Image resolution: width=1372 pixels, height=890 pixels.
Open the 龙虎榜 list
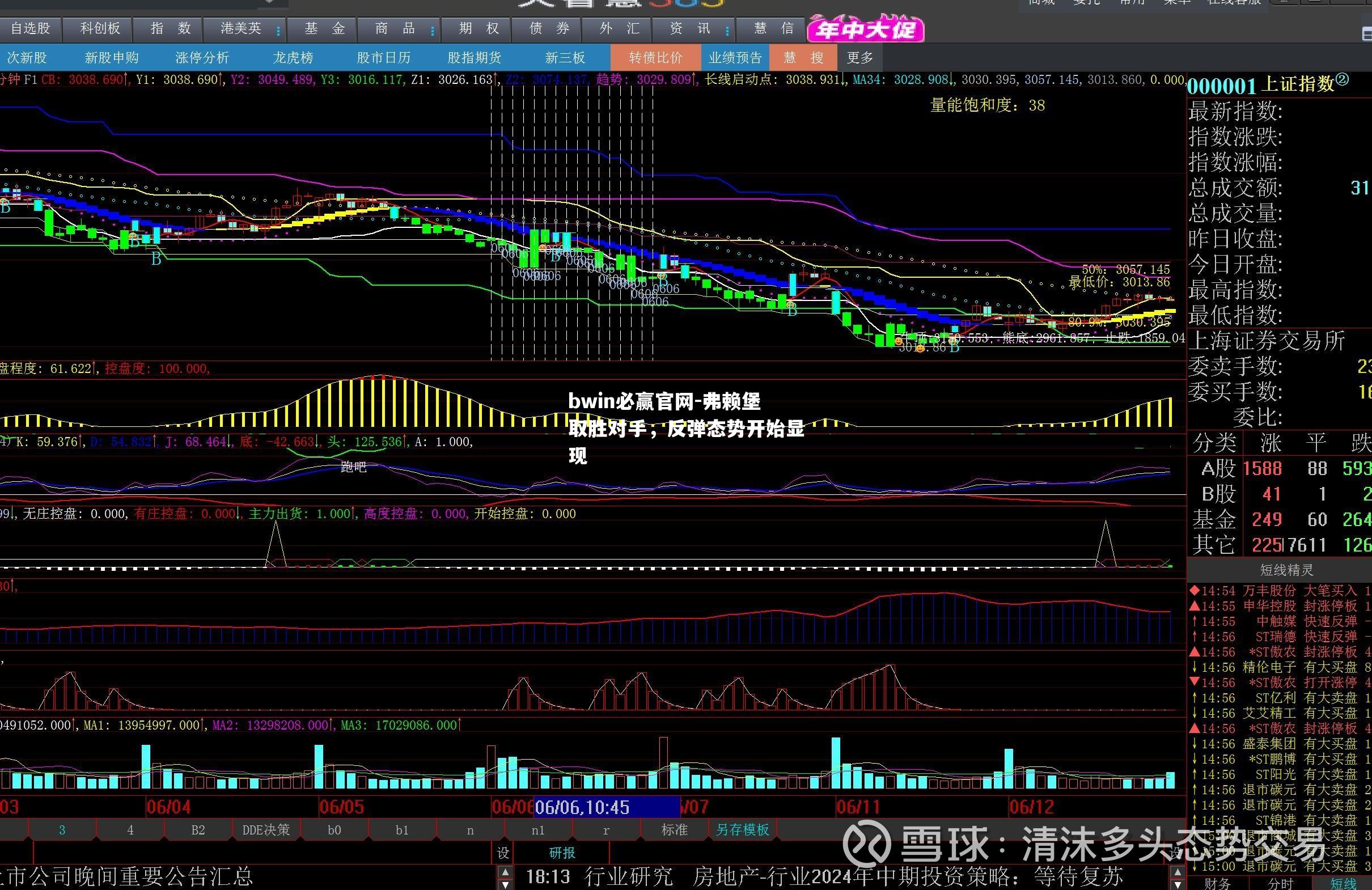(293, 58)
